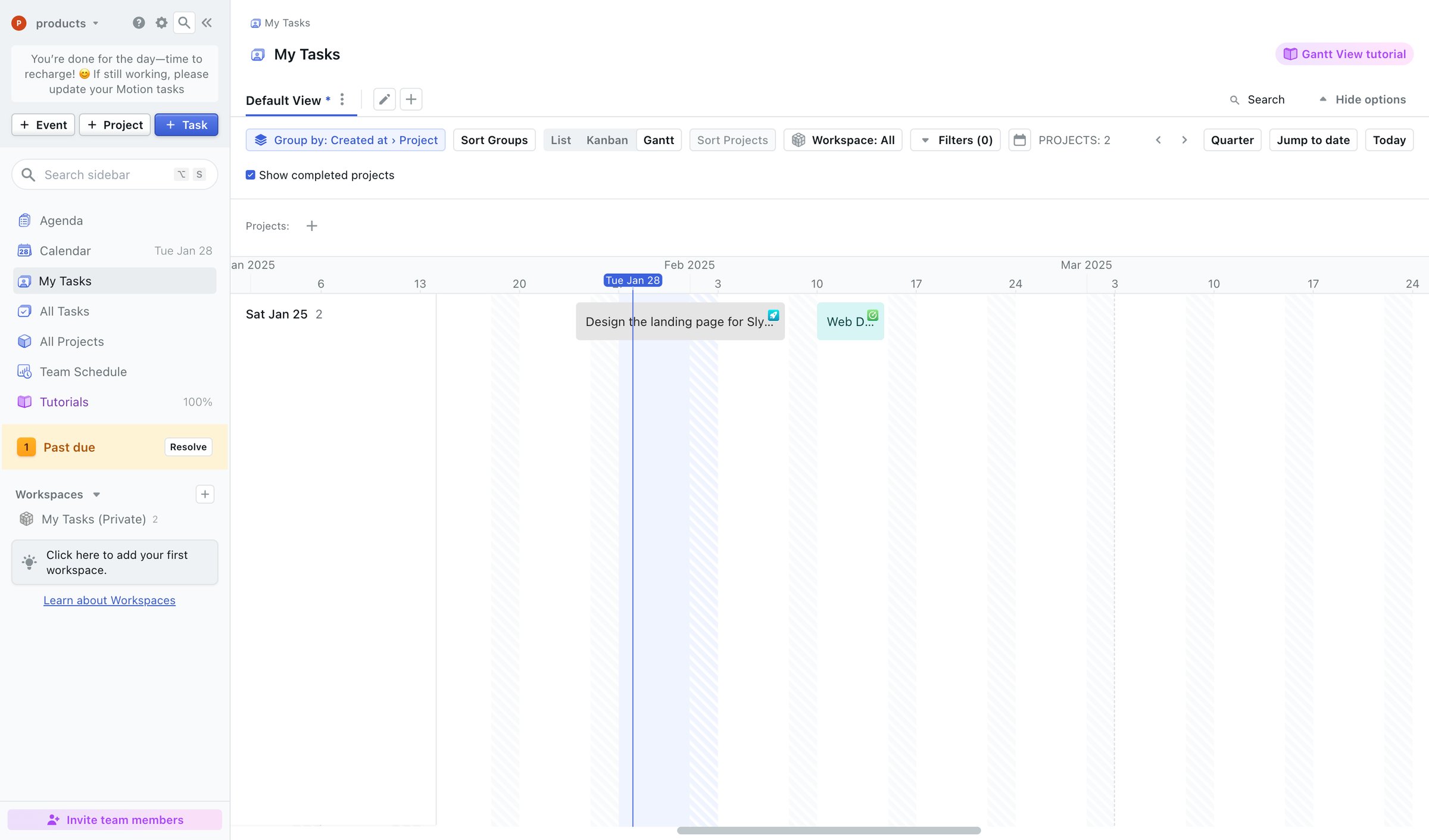
Task: Follow Learn about Workspaces link
Action: click(110, 600)
